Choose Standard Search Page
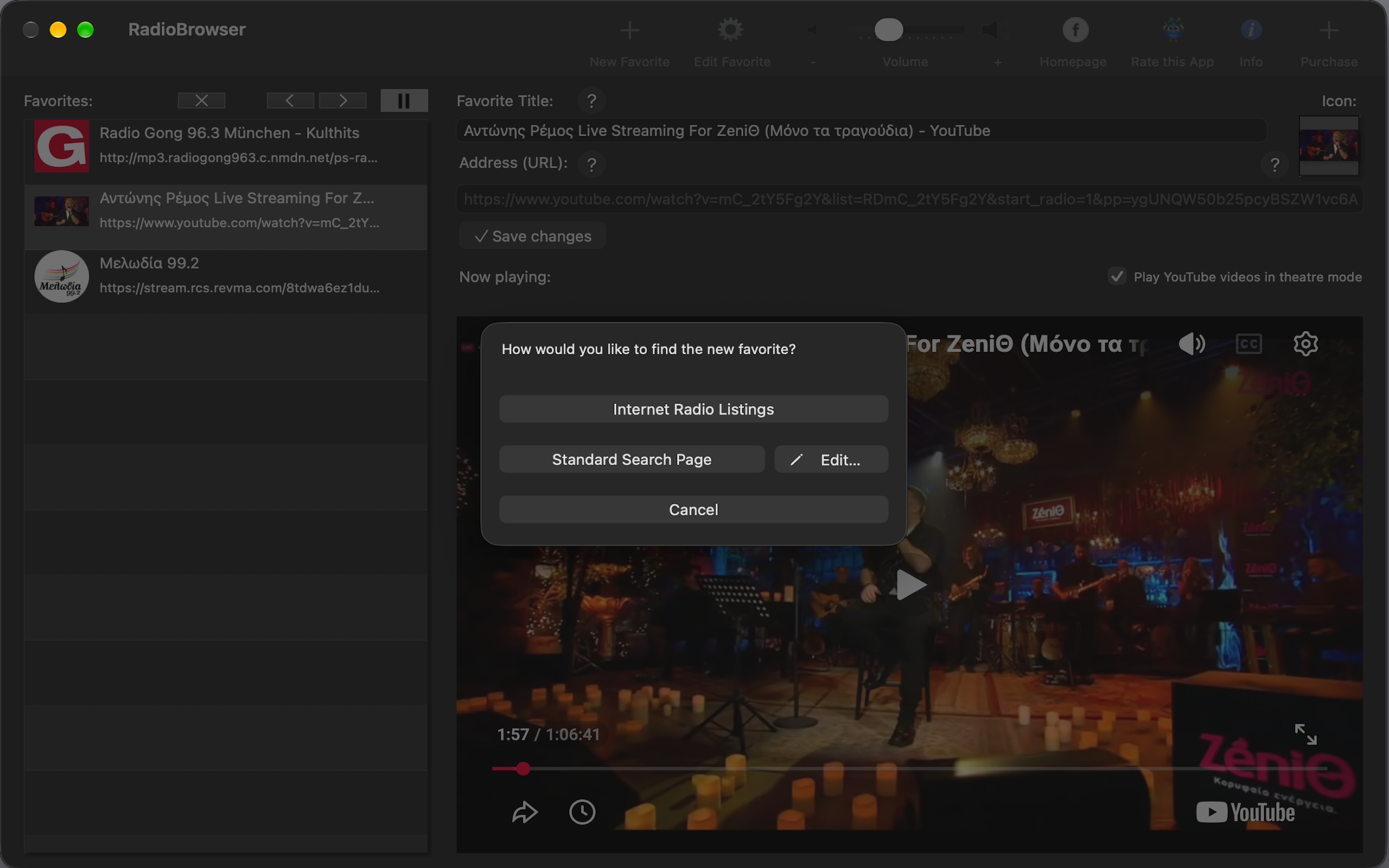 [x=632, y=459]
